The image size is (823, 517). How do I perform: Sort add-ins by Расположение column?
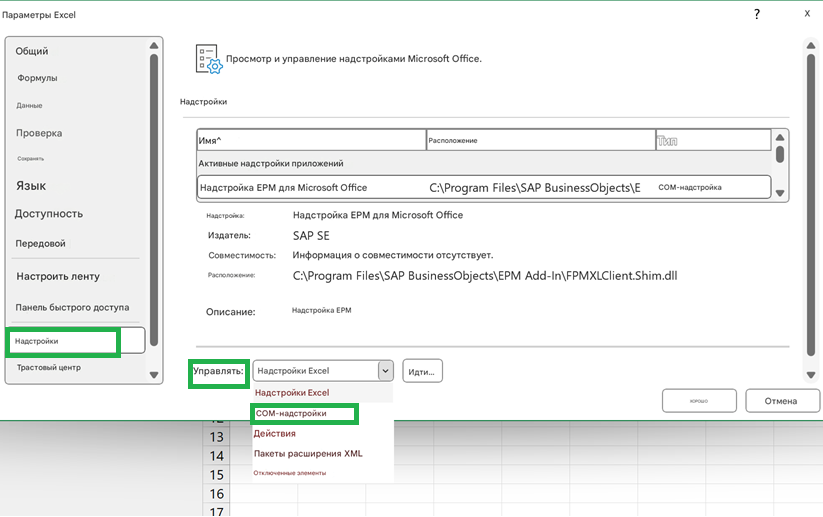541,140
